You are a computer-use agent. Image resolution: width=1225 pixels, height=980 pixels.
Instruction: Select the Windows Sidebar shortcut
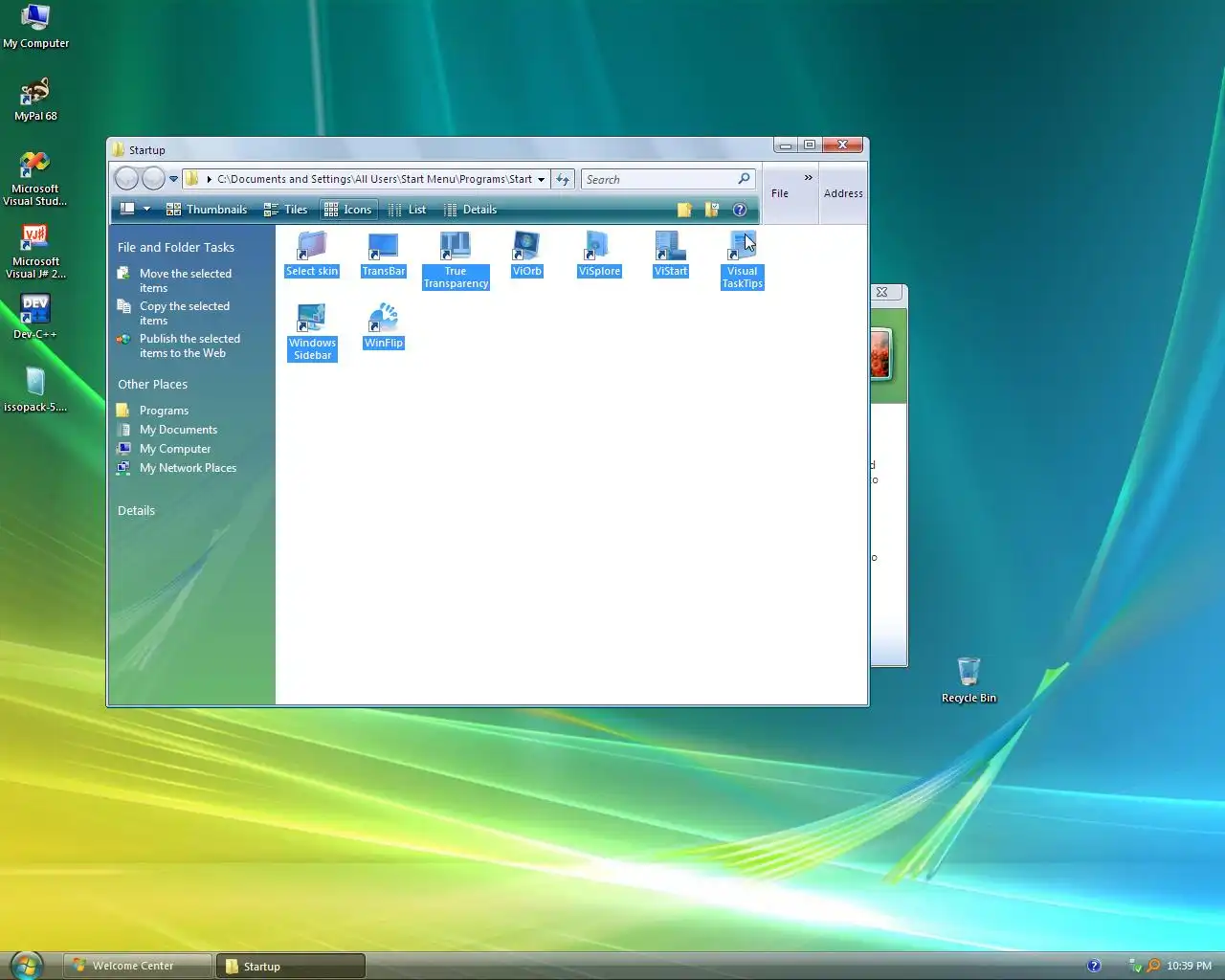click(312, 332)
